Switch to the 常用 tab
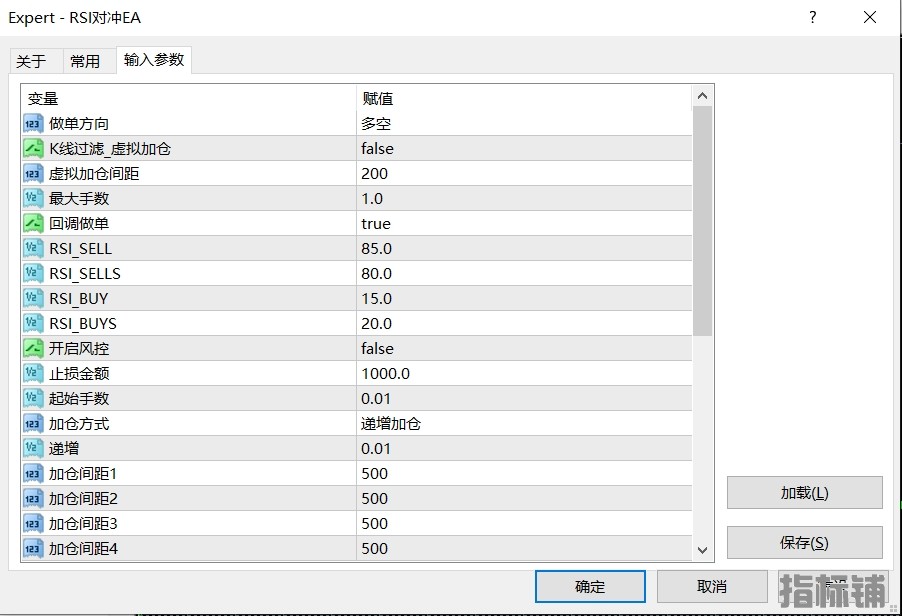This screenshot has height=616, width=902. pos(85,61)
